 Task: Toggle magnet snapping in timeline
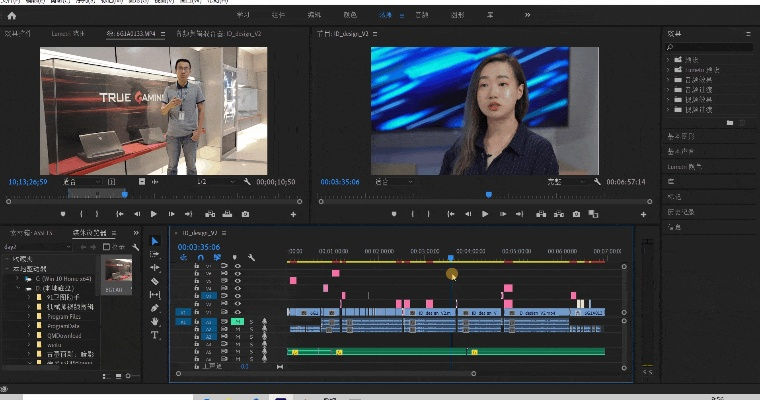200,258
